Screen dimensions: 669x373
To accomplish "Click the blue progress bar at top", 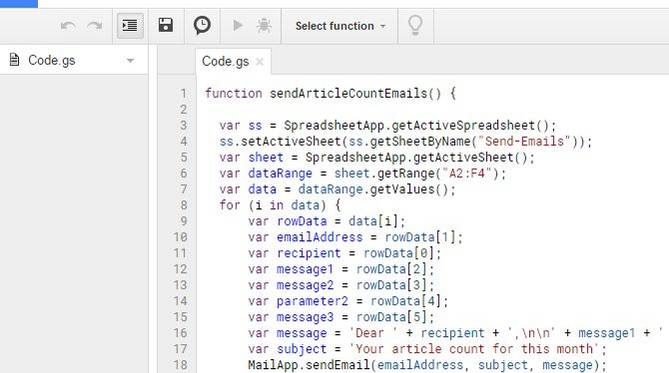I will (19, 3).
